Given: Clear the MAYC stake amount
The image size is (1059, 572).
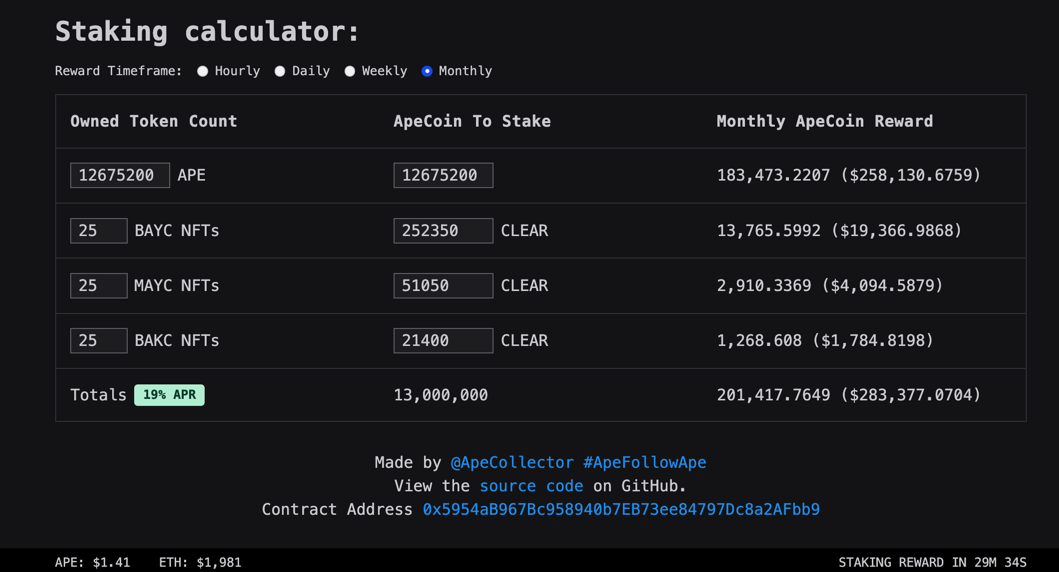Looking at the screenshot, I should [524, 285].
